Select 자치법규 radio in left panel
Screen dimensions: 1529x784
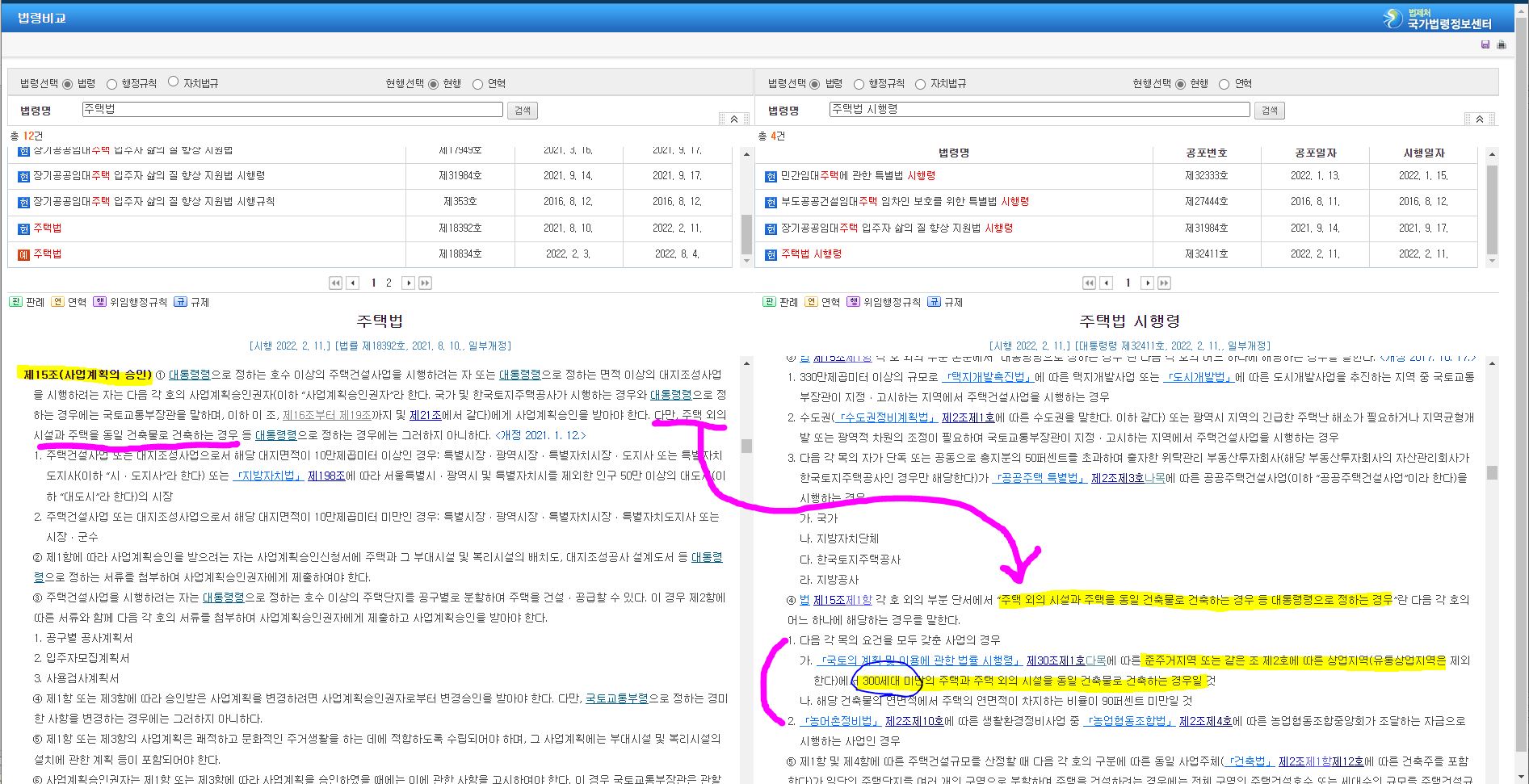click(173, 82)
